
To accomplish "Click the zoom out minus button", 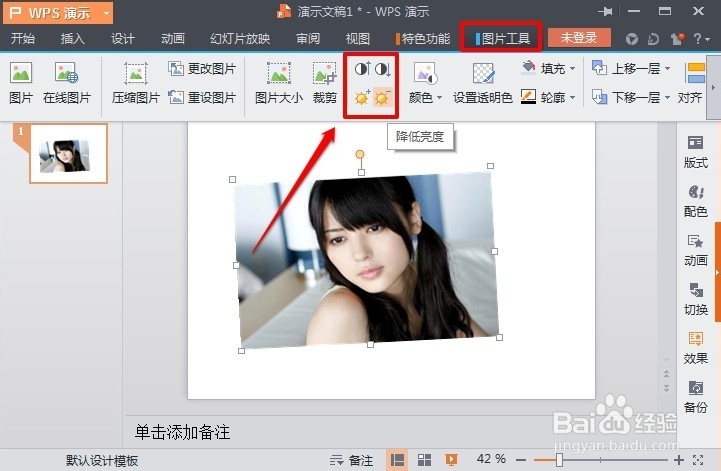I will pos(521,460).
